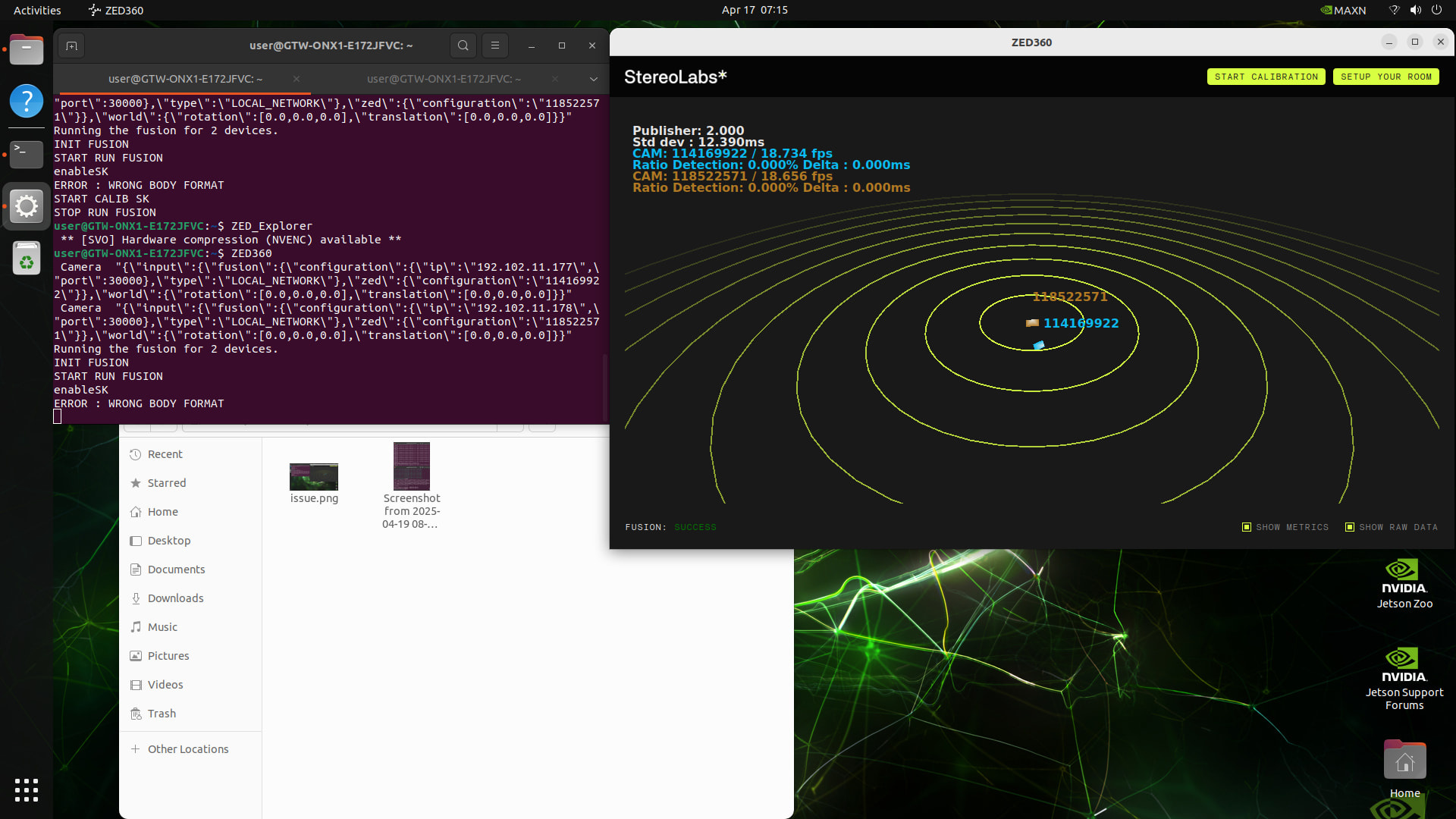Toggle the Show Metrics checkbox
The width and height of the screenshot is (1456, 819).
point(1247,527)
